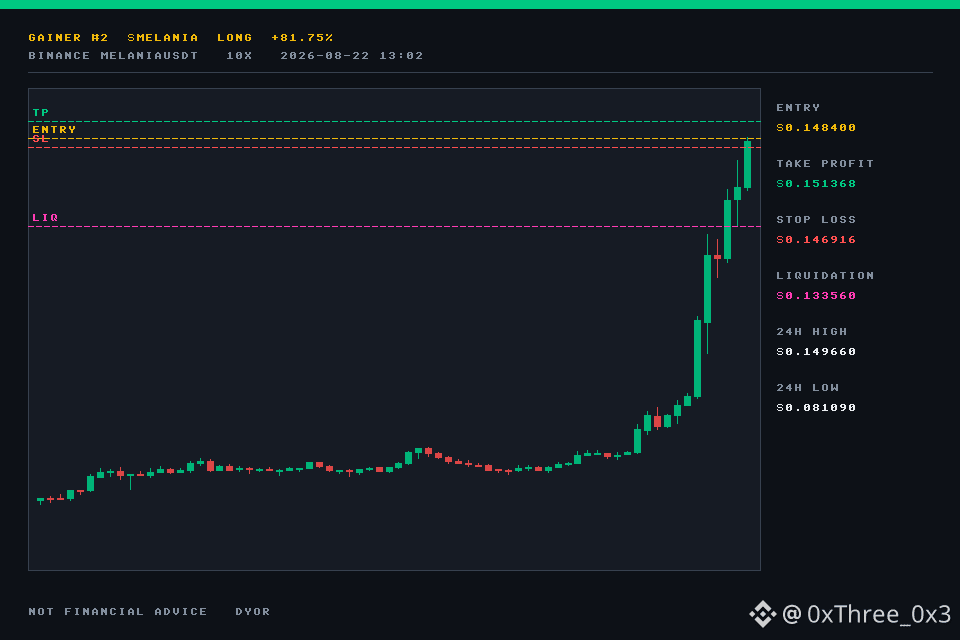This screenshot has height=640, width=960.
Task: Click the entry price '$0.148400'
Action: pyautogui.click(x=816, y=127)
